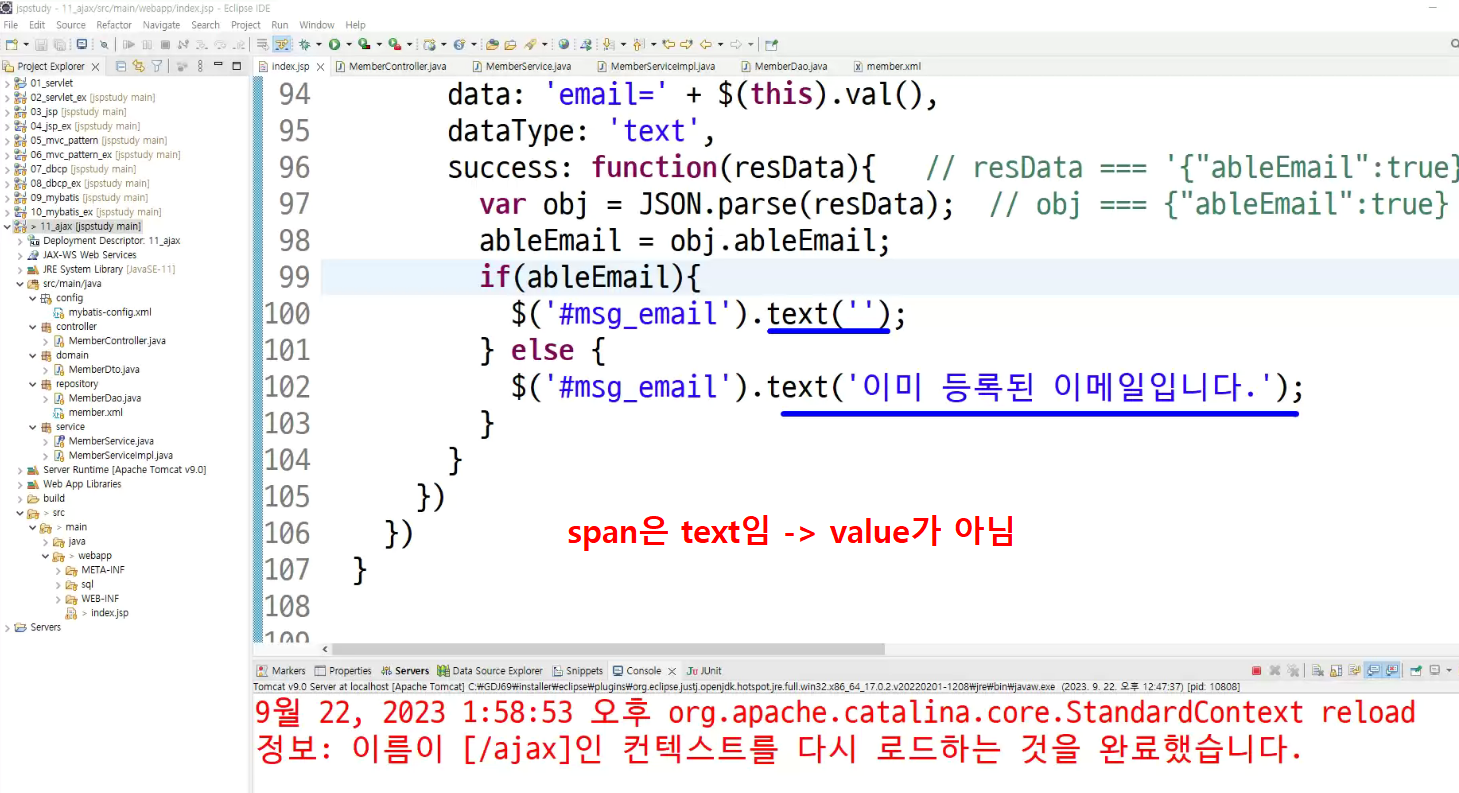
Task: Open the Source menu
Action: click(70, 25)
